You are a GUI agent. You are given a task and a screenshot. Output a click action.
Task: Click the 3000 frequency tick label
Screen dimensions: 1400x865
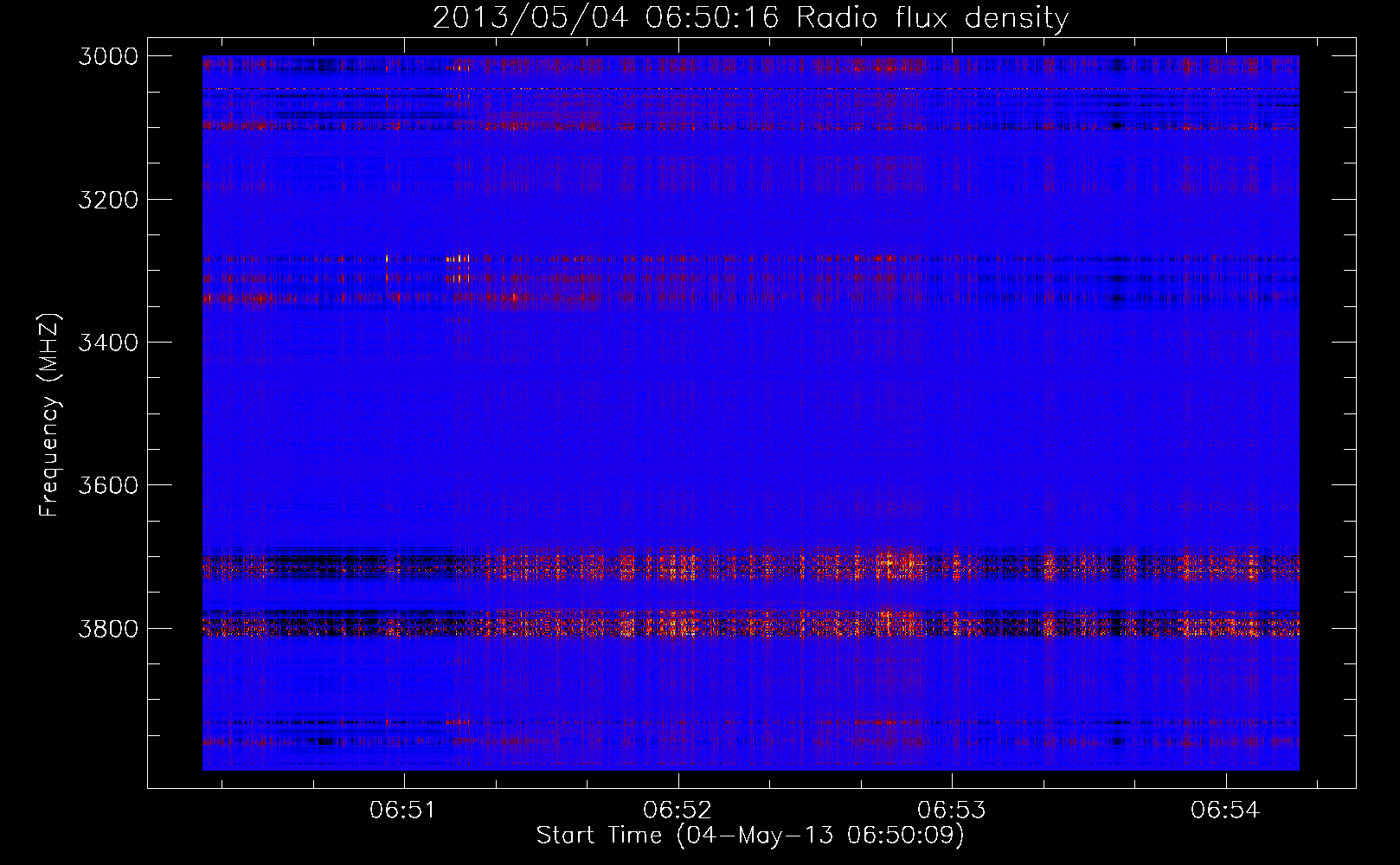tap(108, 57)
